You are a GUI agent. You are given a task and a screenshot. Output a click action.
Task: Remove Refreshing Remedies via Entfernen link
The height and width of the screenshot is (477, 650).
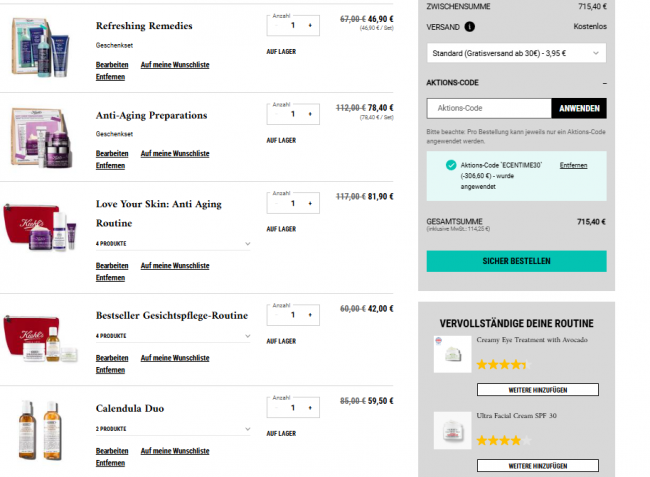(110, 77)
